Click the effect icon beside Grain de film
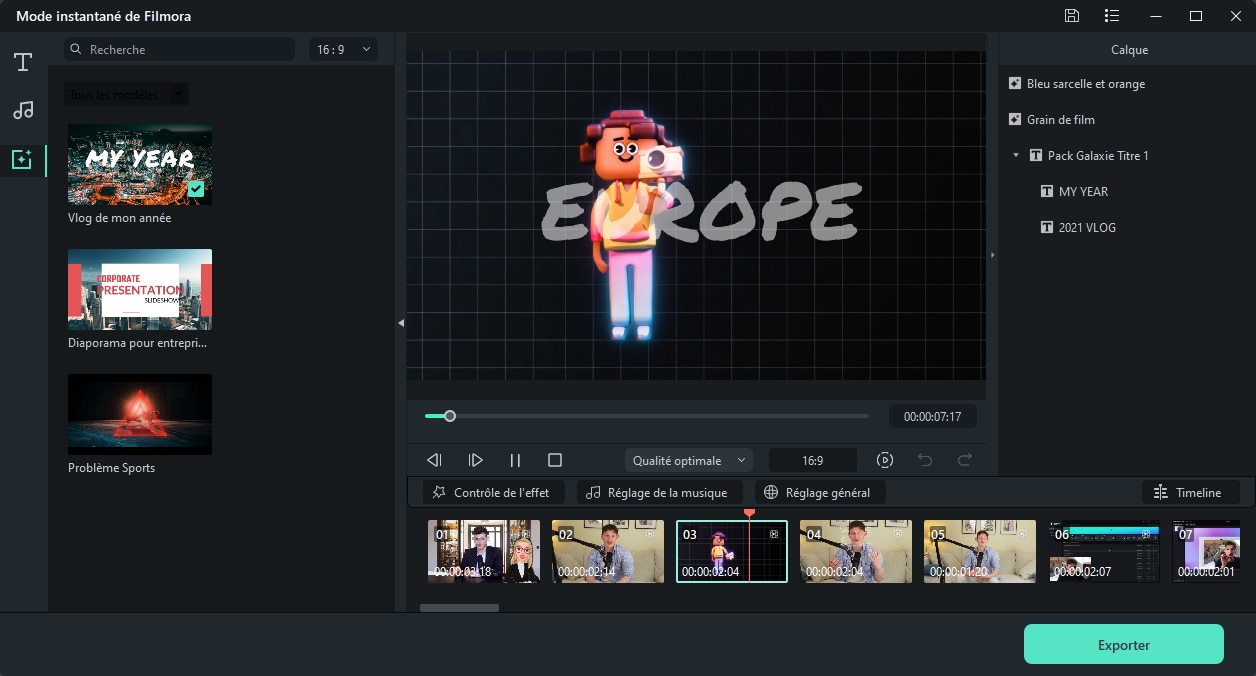 pos(1015,120)
